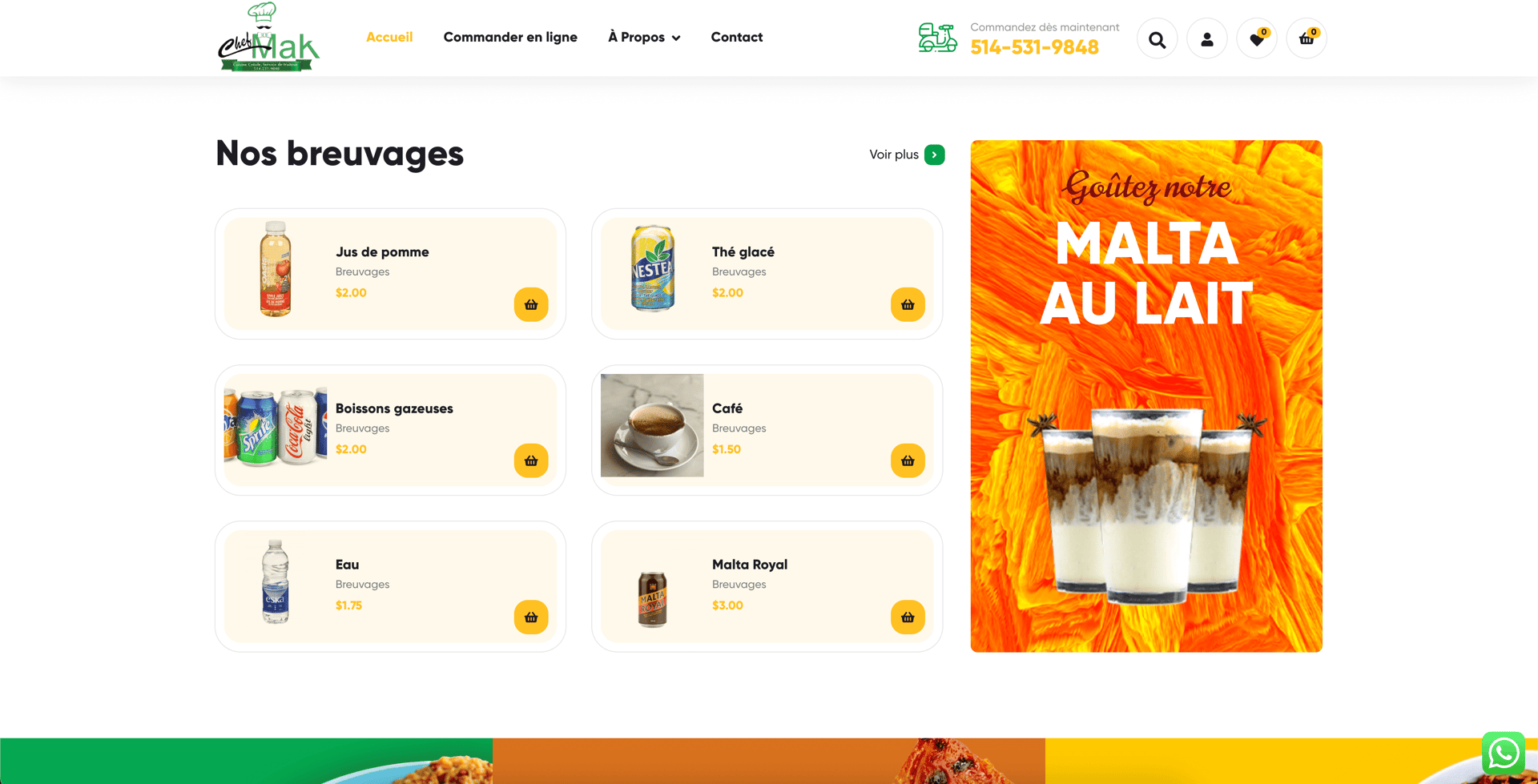Add Malta Royal to cart
The image size is (1538, 784).
[908, 617]
